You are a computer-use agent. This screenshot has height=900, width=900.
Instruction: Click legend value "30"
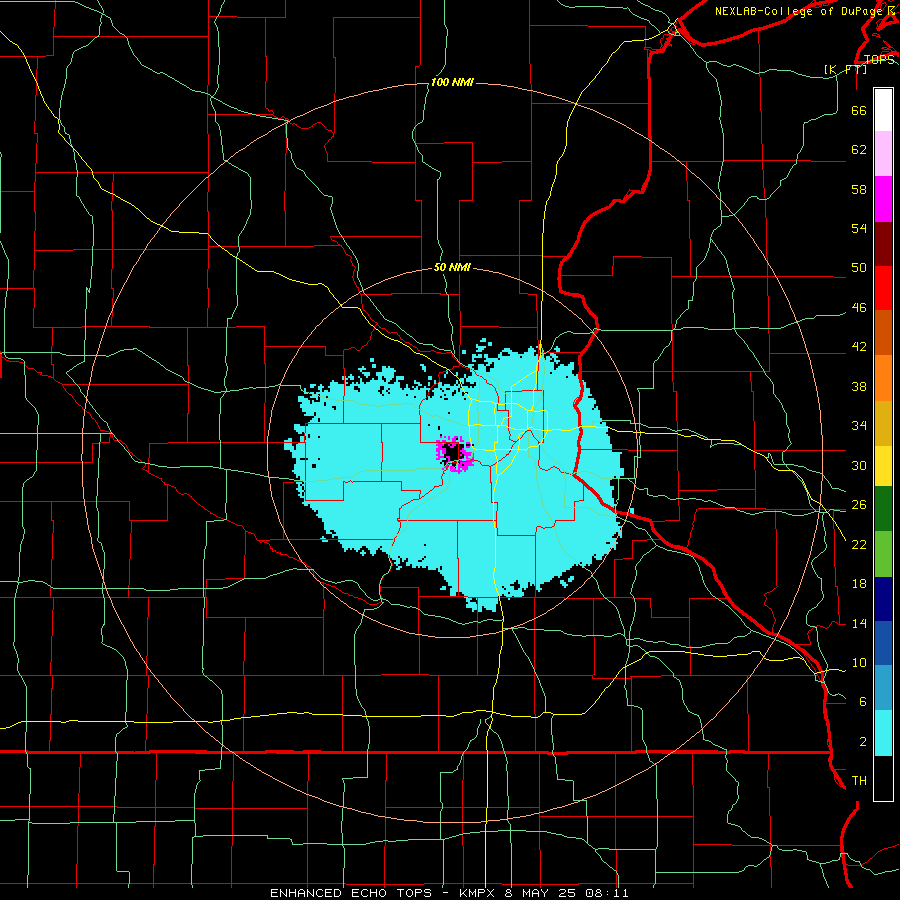[859, 465]
